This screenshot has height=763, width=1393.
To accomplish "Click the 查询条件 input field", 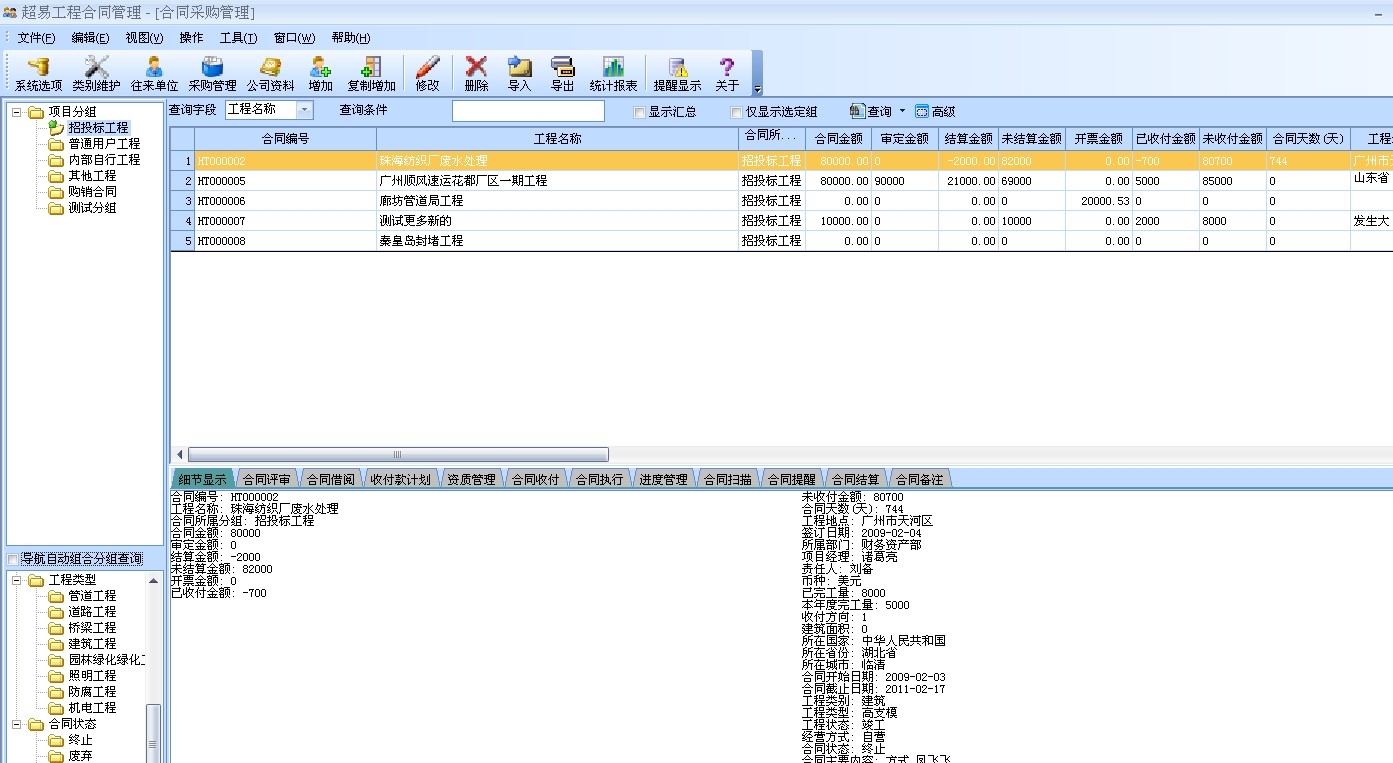I will click(528, 111).
